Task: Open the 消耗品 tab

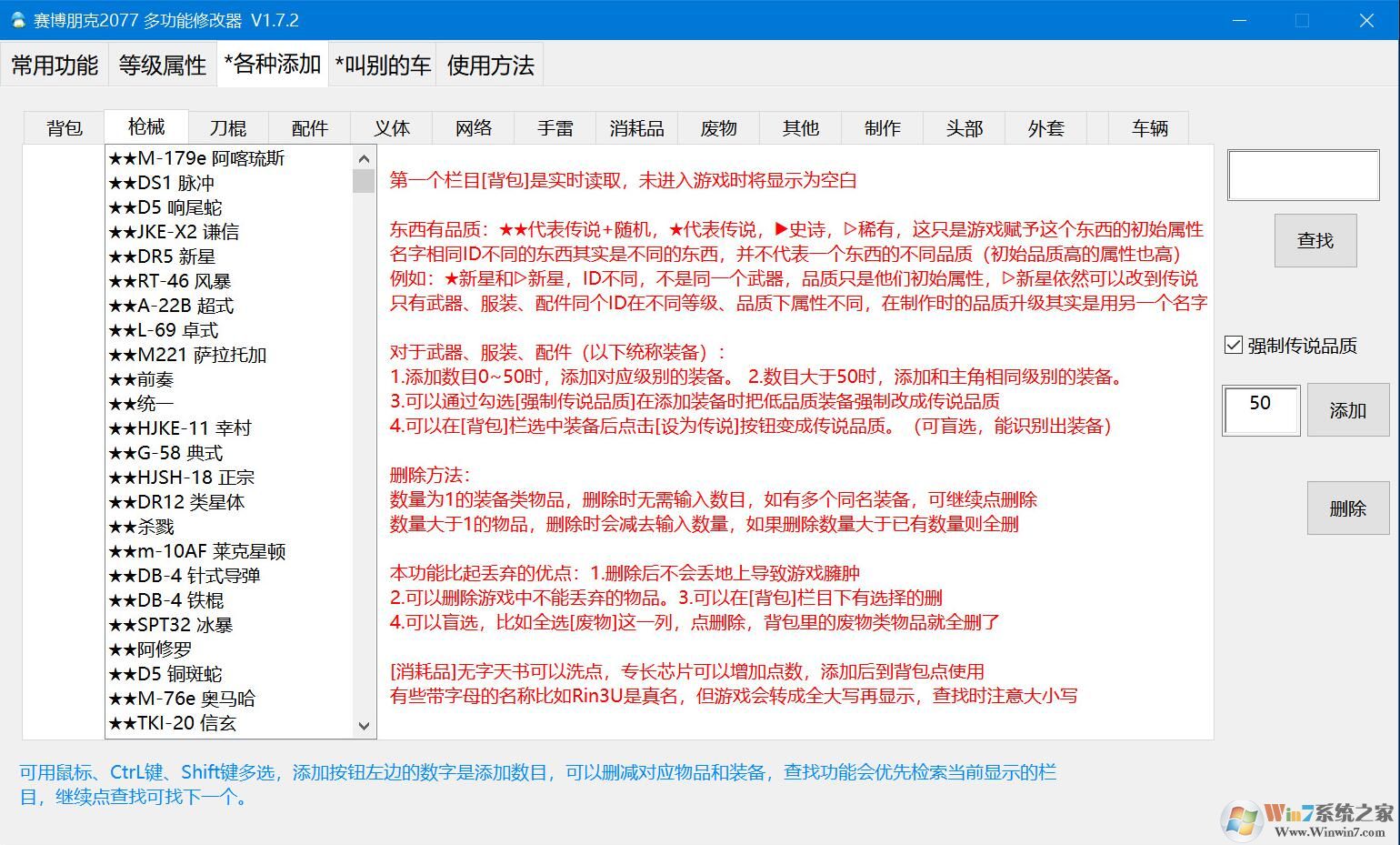Action: pyautogui.click(x=635, y=127)
